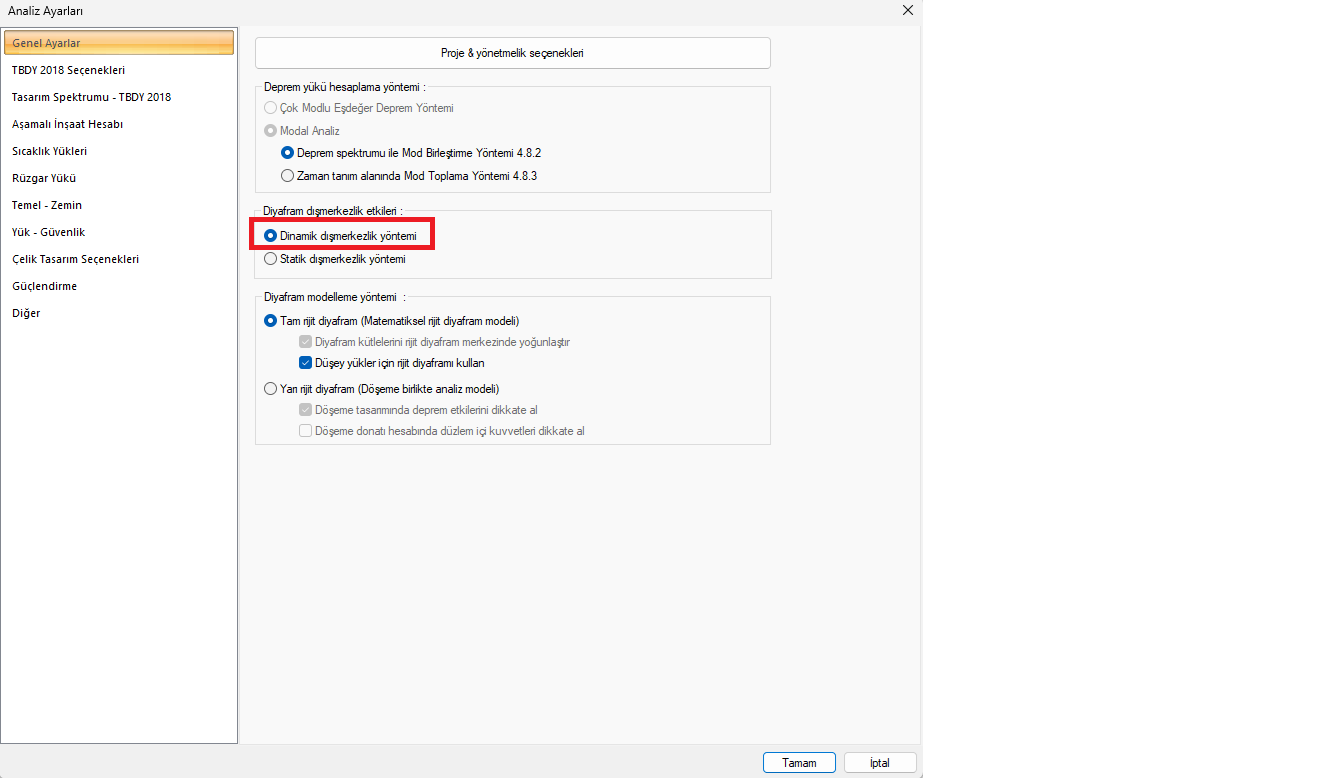Uncheck Düşey yükler için rijit diyaframı kullan

306,363
